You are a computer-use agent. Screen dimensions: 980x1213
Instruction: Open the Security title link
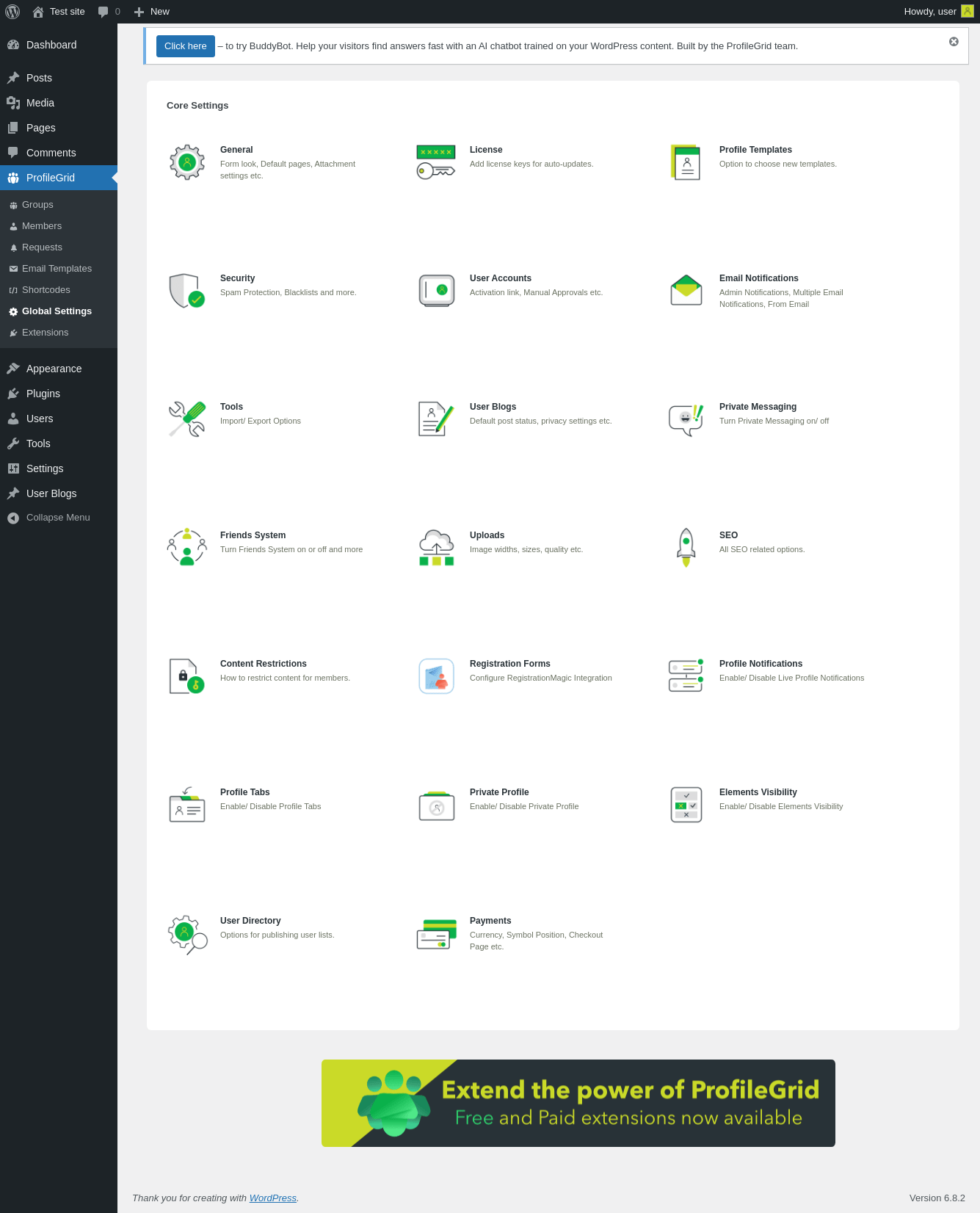click(x=238, y=278)
